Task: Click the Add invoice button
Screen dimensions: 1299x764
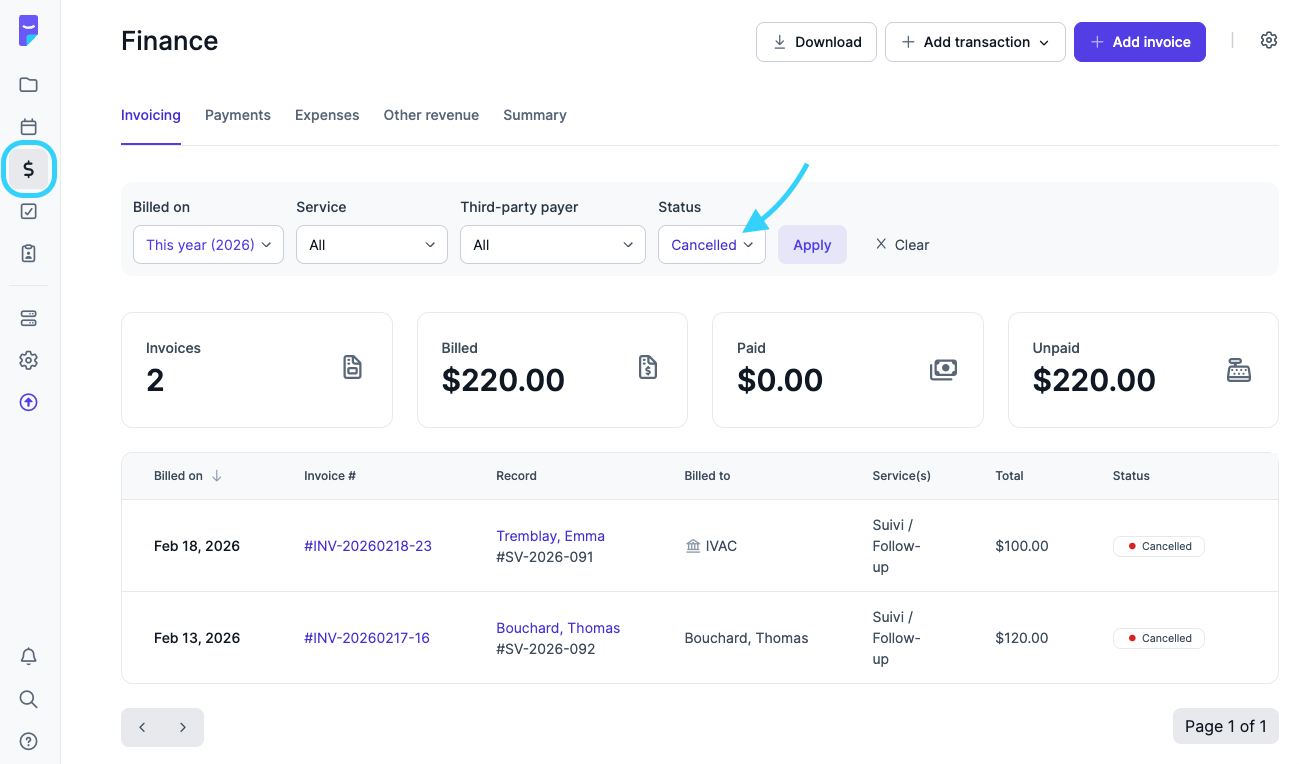Action: click(x=1139, y=42)
